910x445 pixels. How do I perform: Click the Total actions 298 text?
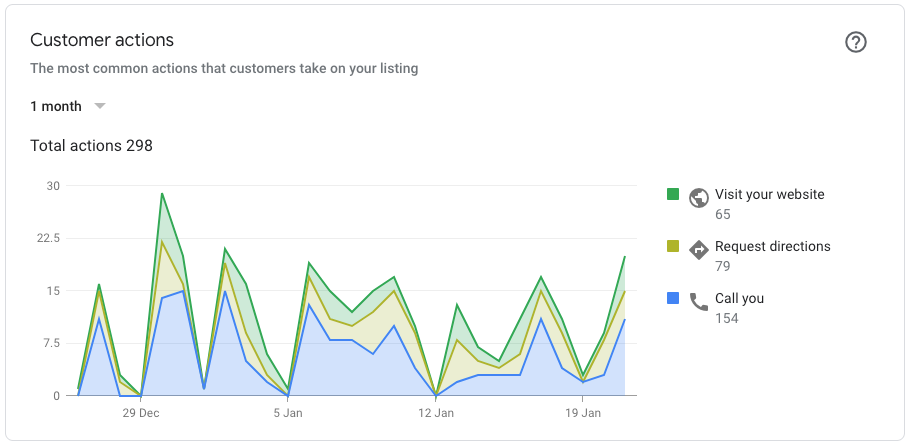91,145
